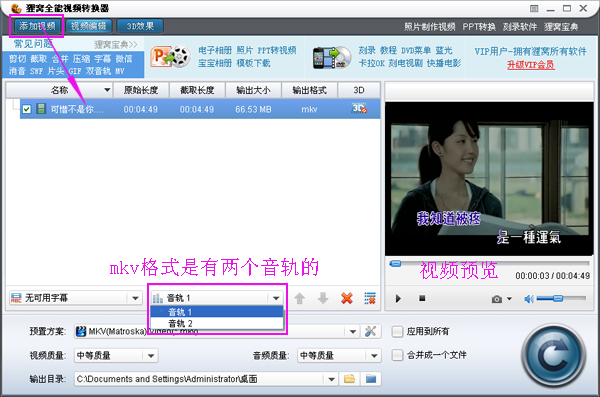Click the 3D effect icon in file row

click(x=359, y=109)
